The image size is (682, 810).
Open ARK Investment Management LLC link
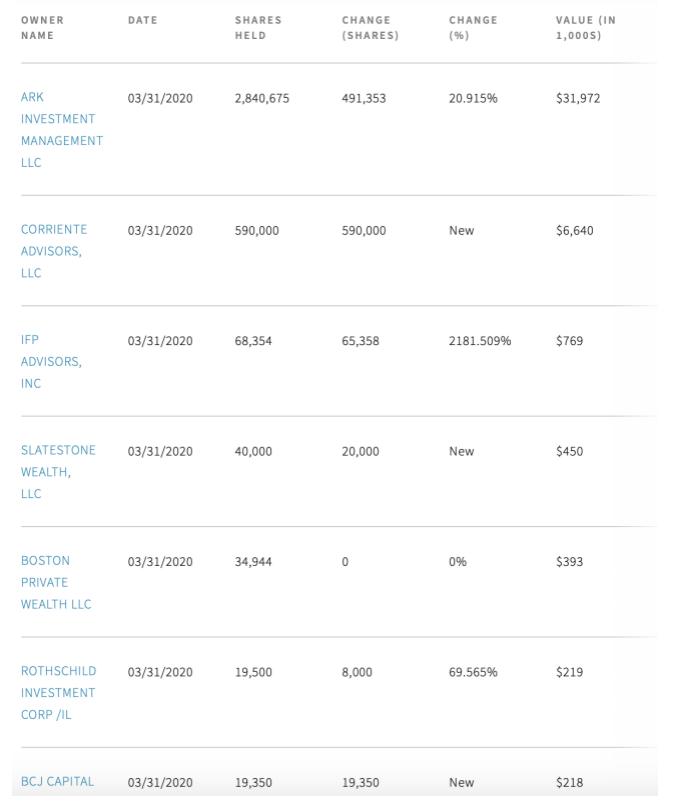click(x=61, y=130)
